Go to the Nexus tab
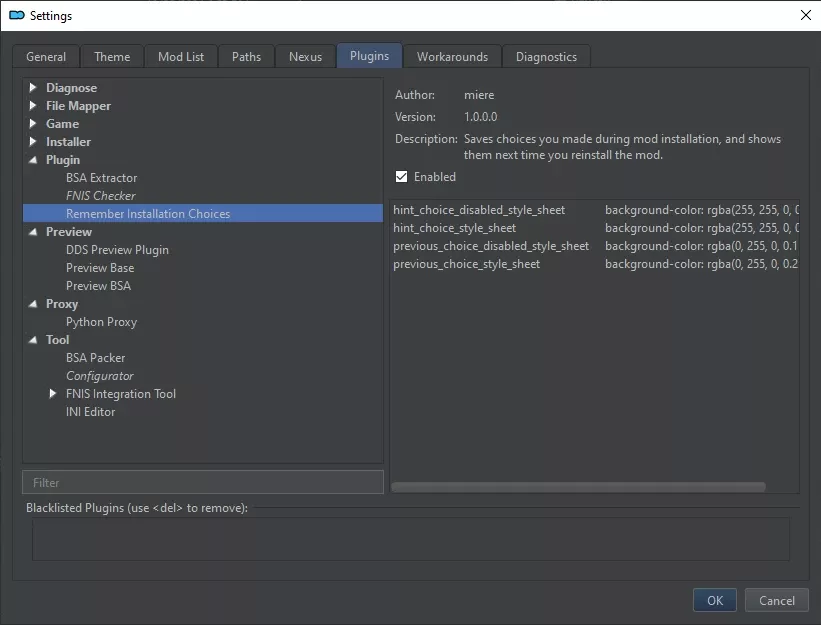821x625 pixels. [305, 57]
